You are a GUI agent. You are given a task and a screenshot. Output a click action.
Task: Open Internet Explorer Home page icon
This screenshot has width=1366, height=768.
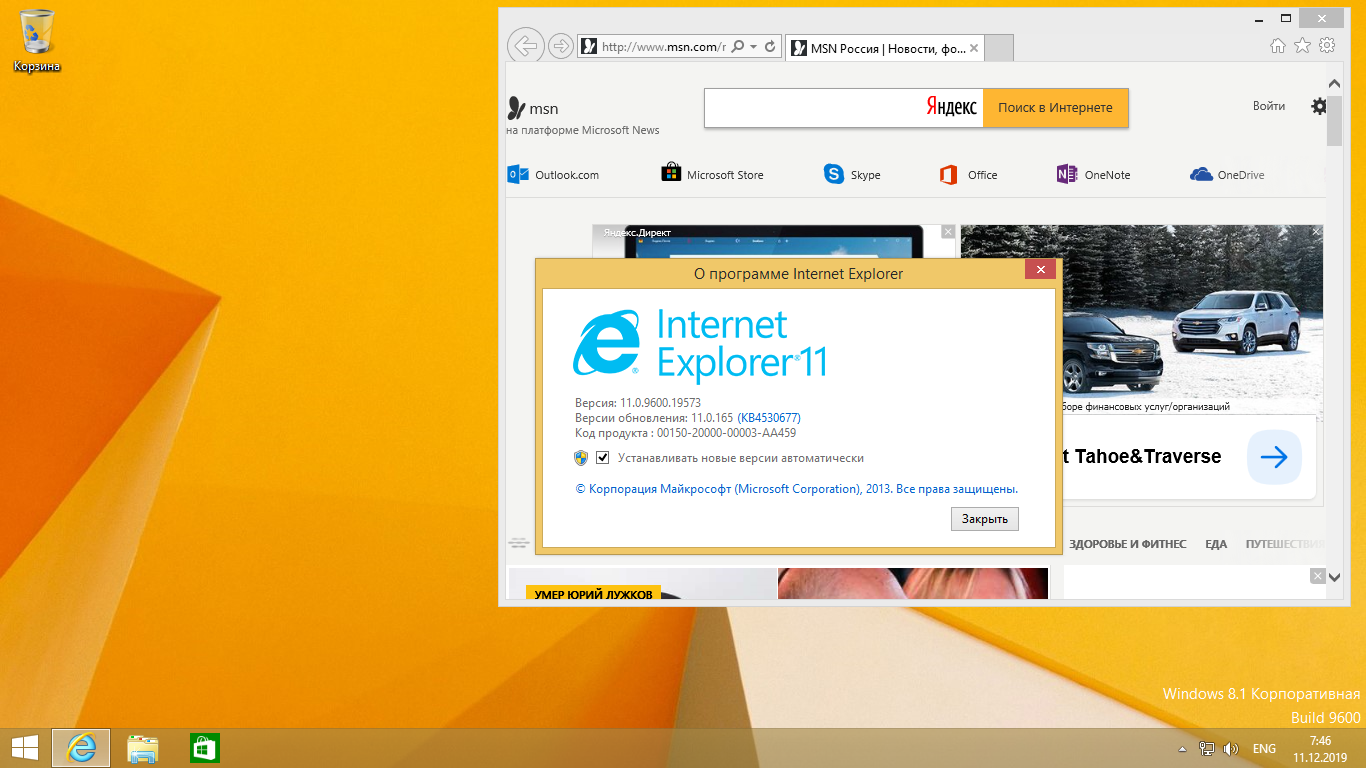(x=1277, y=45)
